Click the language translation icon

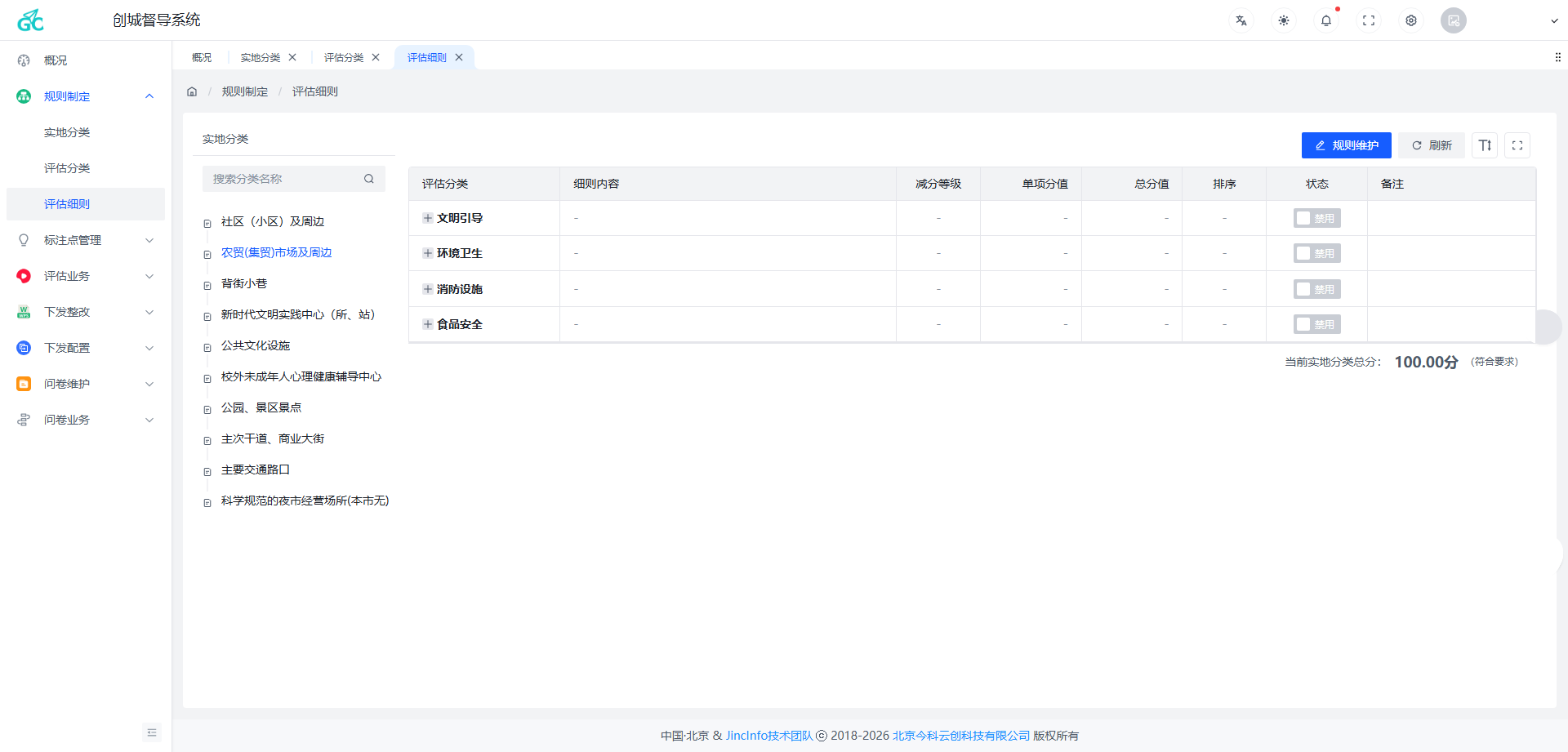click(x=1241, y=20)
